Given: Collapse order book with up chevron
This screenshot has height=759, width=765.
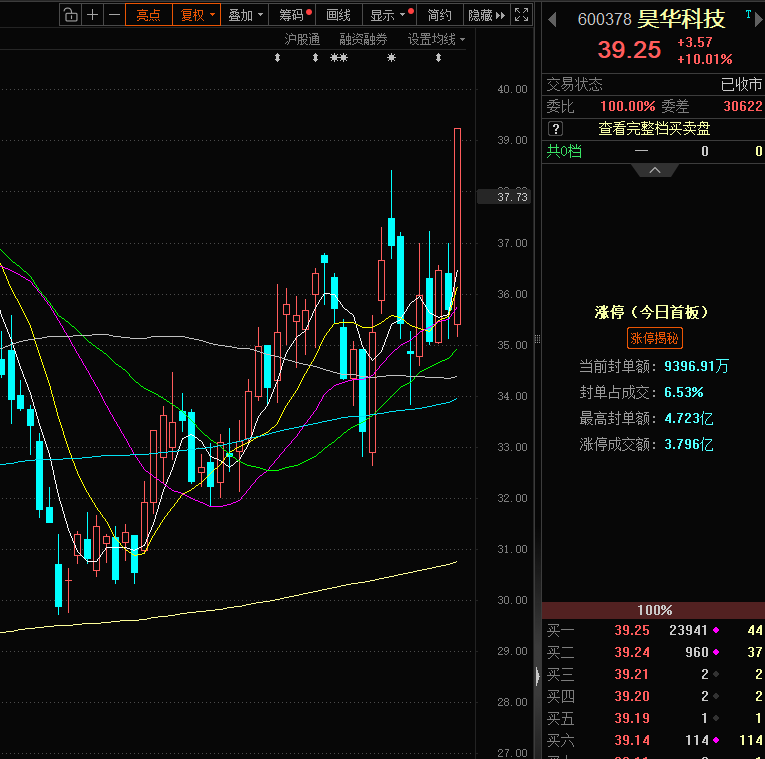Looking at the screenshot, I should point(655,170).
